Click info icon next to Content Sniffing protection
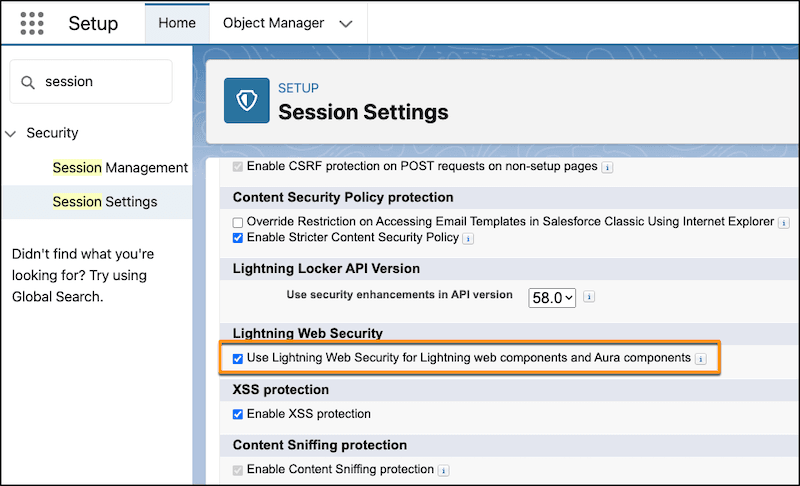Screen dimensions: 800x486 [x=443, y=470]
